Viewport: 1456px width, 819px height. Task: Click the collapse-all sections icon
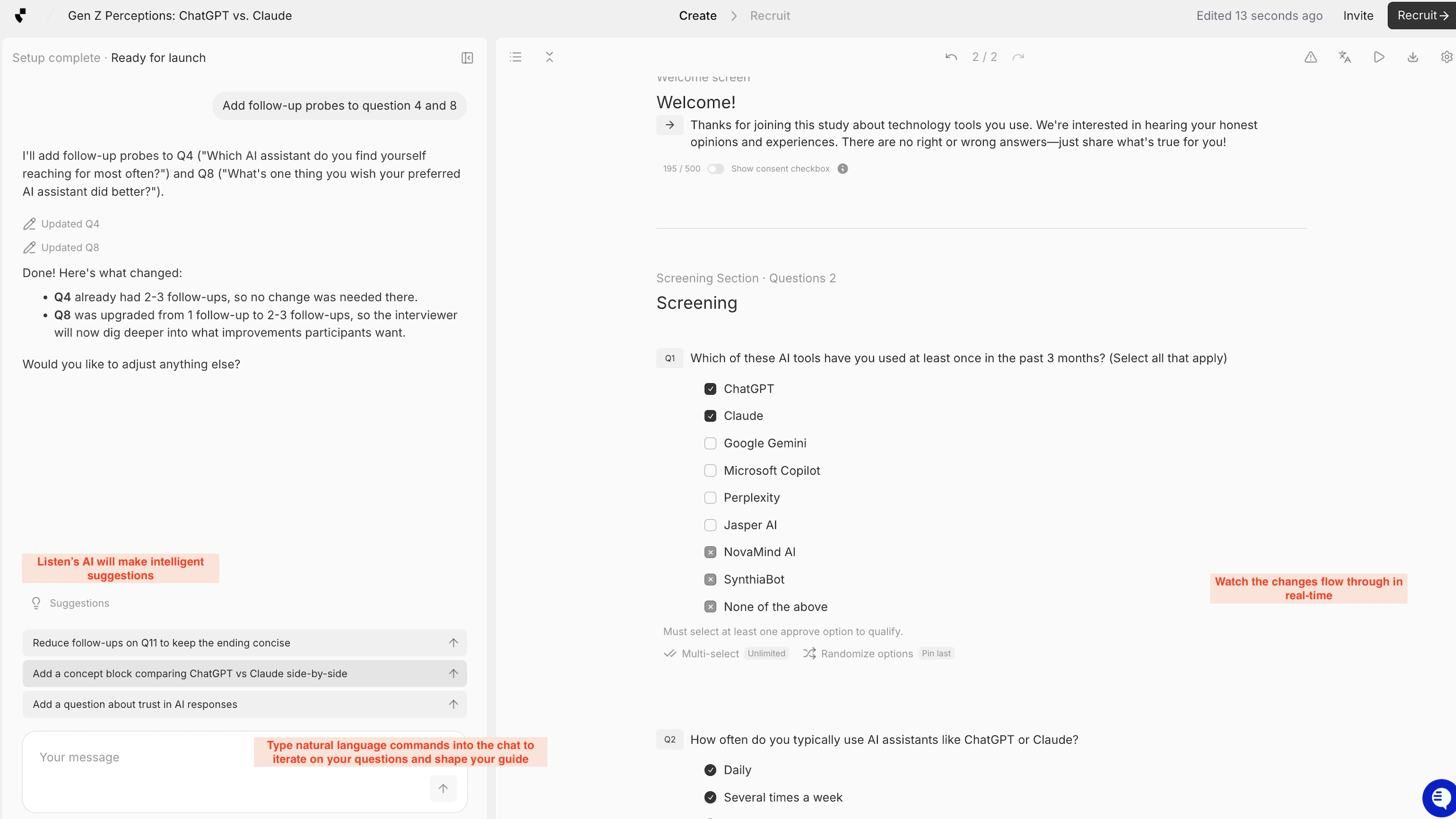tap(549, 57)
